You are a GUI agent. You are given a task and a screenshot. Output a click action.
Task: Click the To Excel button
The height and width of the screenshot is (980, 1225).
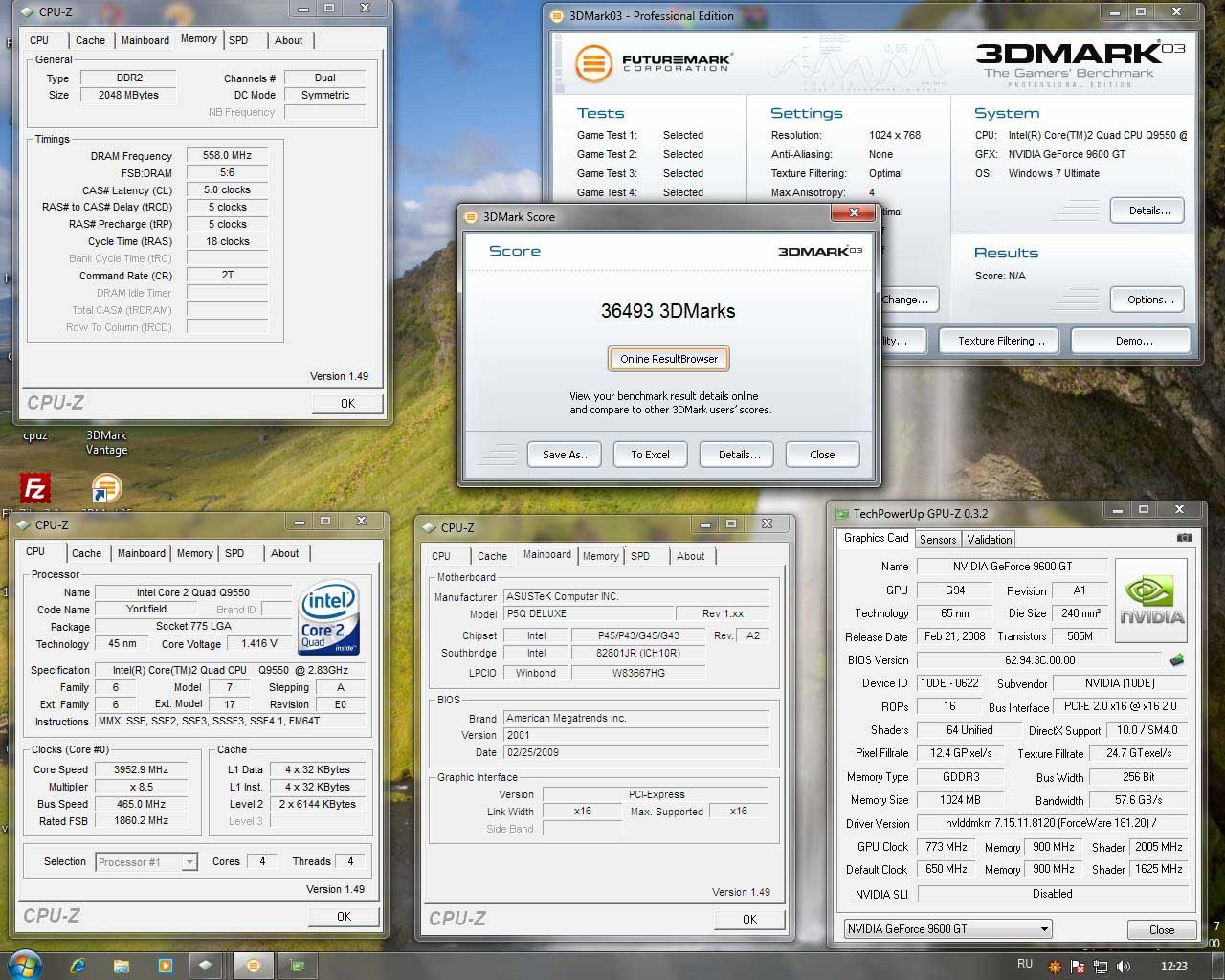(x=650, y=455)
